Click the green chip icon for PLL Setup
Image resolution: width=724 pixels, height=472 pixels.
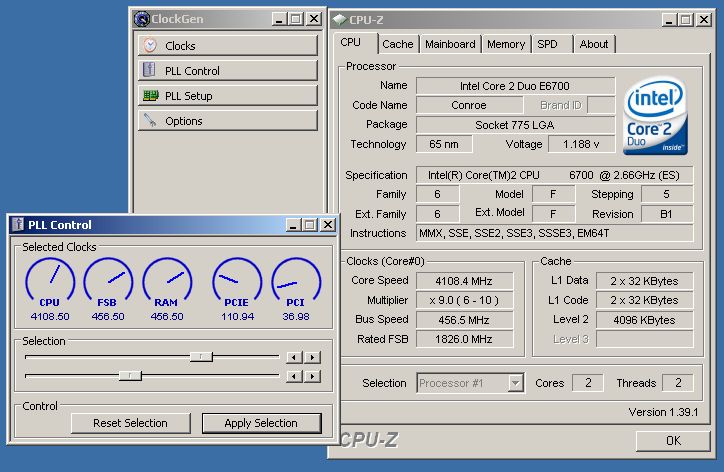coord(151,95)
